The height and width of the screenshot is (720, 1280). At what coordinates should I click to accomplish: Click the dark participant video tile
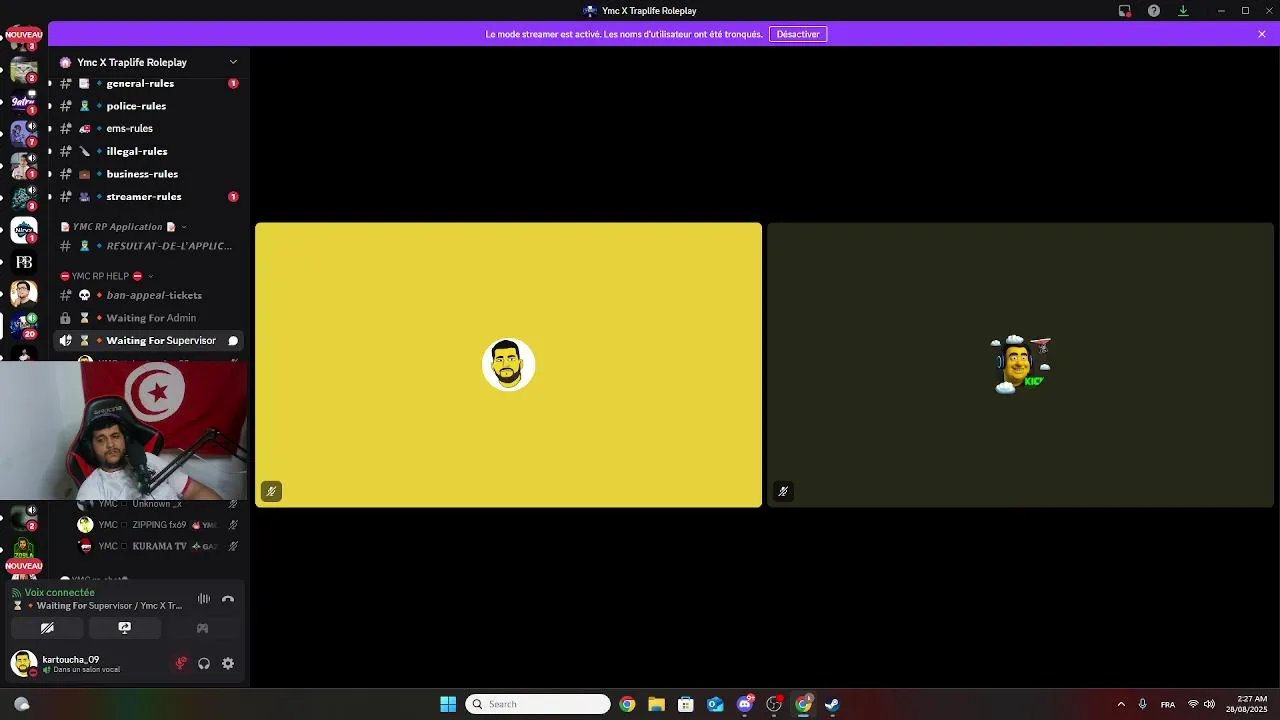coord(1020,365)
